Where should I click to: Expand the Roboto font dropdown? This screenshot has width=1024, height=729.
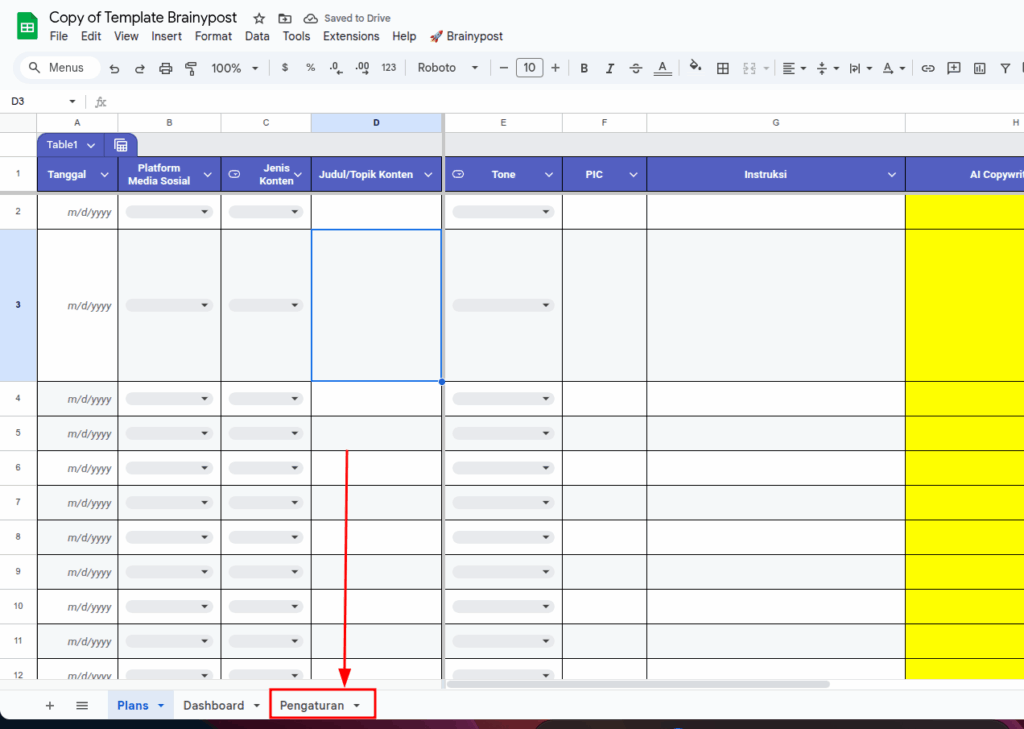tap(448, 68)
